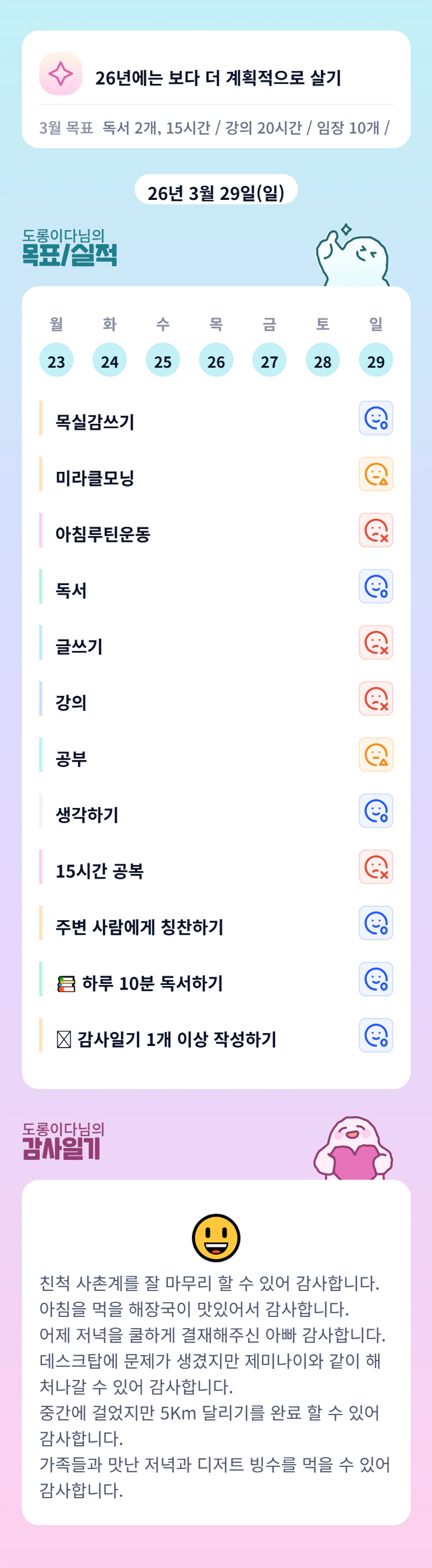
Task: Click the 공부 orange face status icon
Action: pos(376,755)
